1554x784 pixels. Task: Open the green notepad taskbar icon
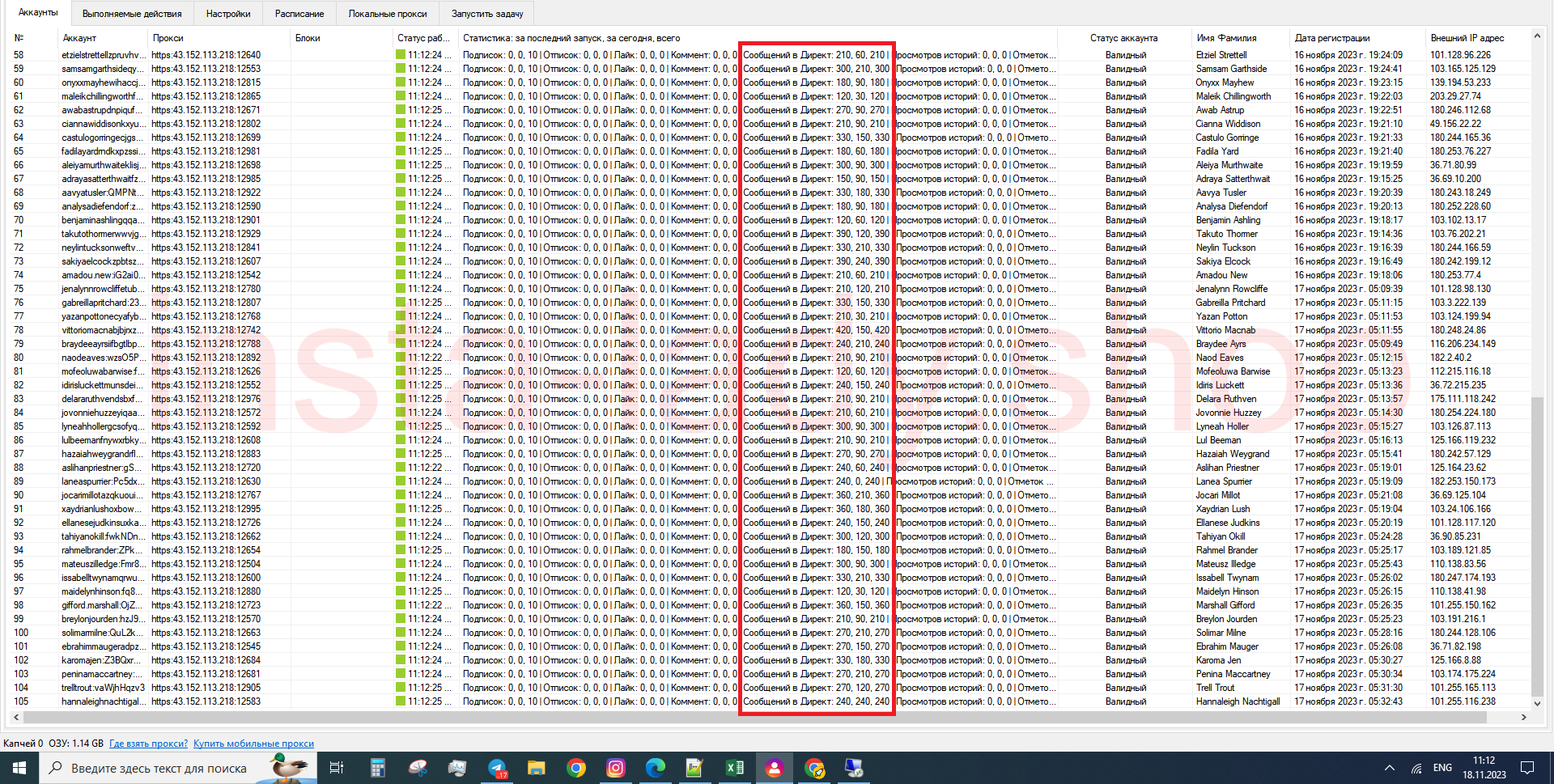click(694, 768)
